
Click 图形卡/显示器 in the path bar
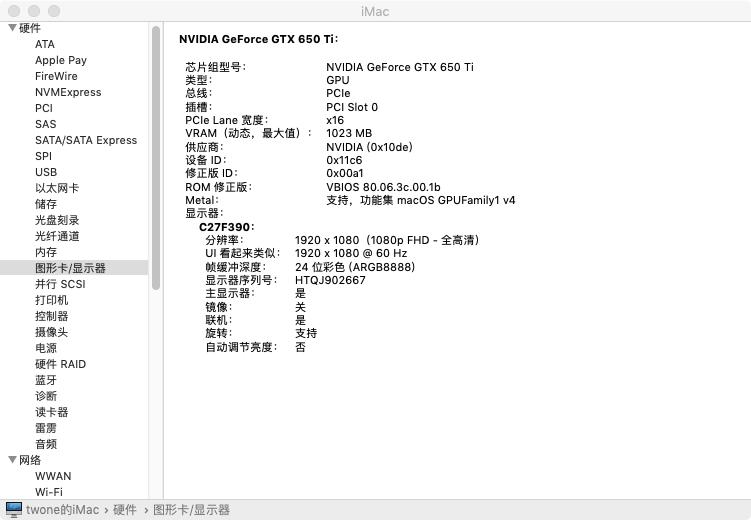coord(192,509)
